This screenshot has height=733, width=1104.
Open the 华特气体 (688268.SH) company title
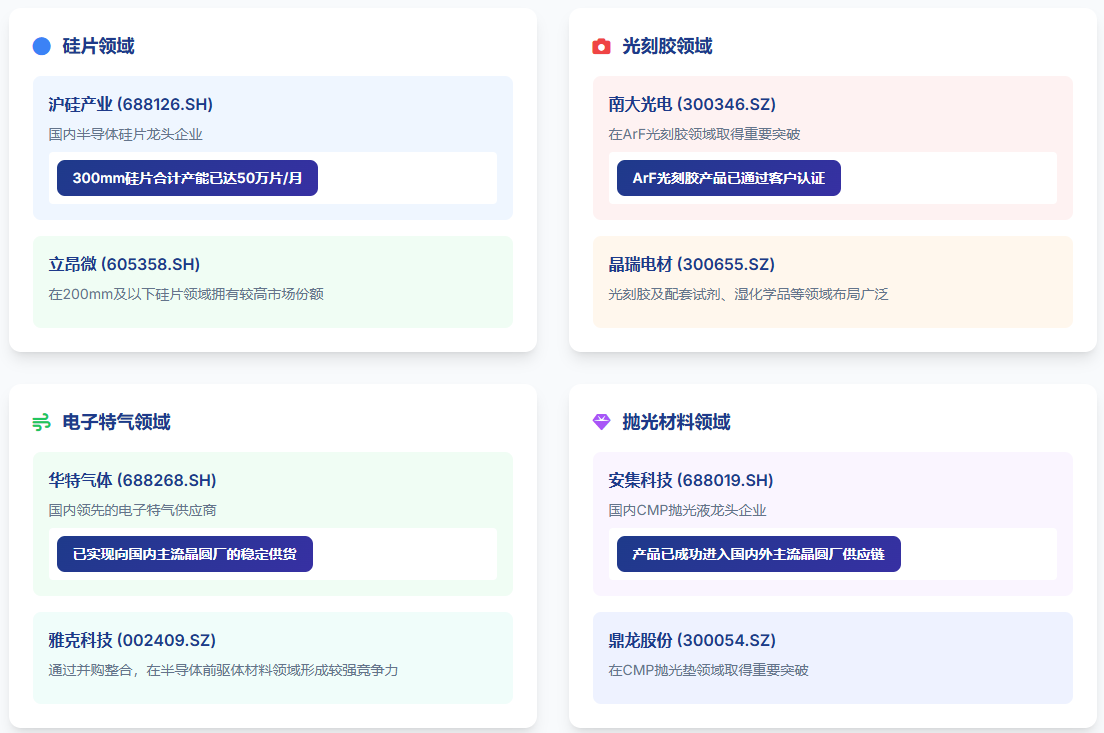(132, 480)
